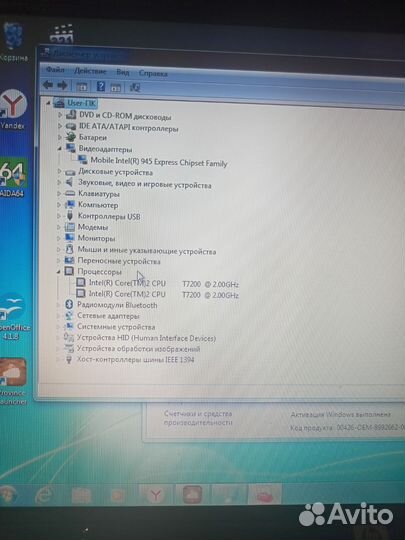Open the Вид menu
The image size is (405, 540).
123,72
